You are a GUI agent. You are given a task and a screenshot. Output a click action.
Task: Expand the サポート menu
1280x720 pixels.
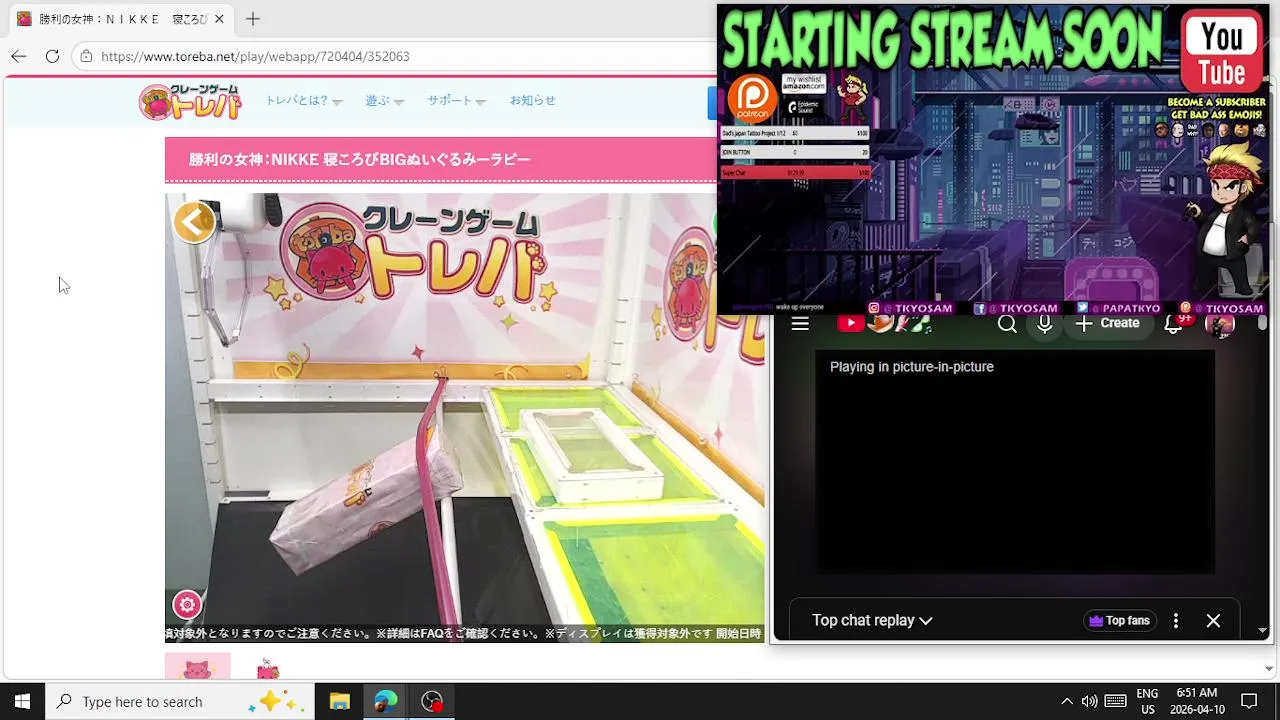pyautogui.click(x=456, y=100)
